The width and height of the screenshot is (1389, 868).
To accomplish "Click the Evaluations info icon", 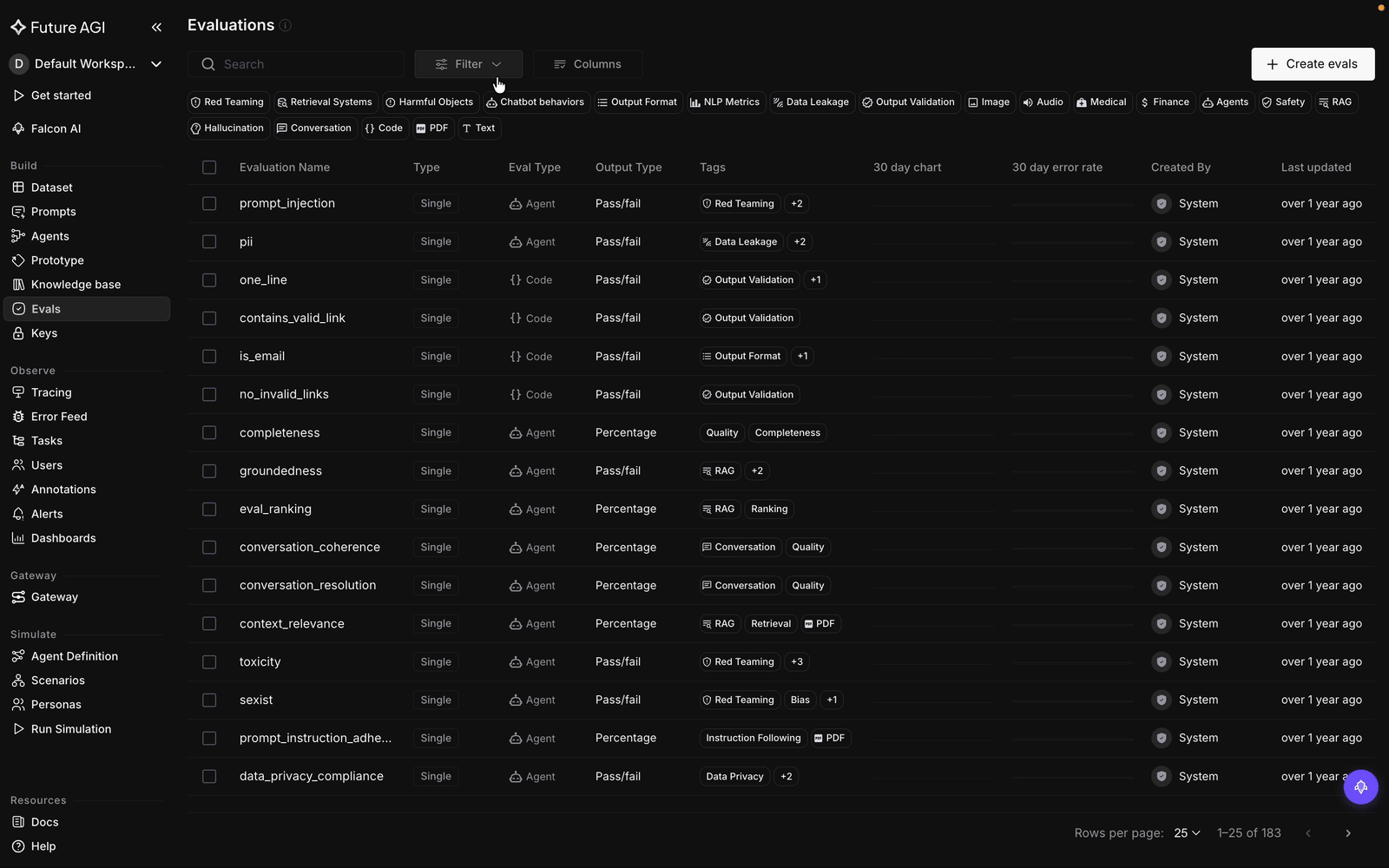I will click(x=286, y=25).
